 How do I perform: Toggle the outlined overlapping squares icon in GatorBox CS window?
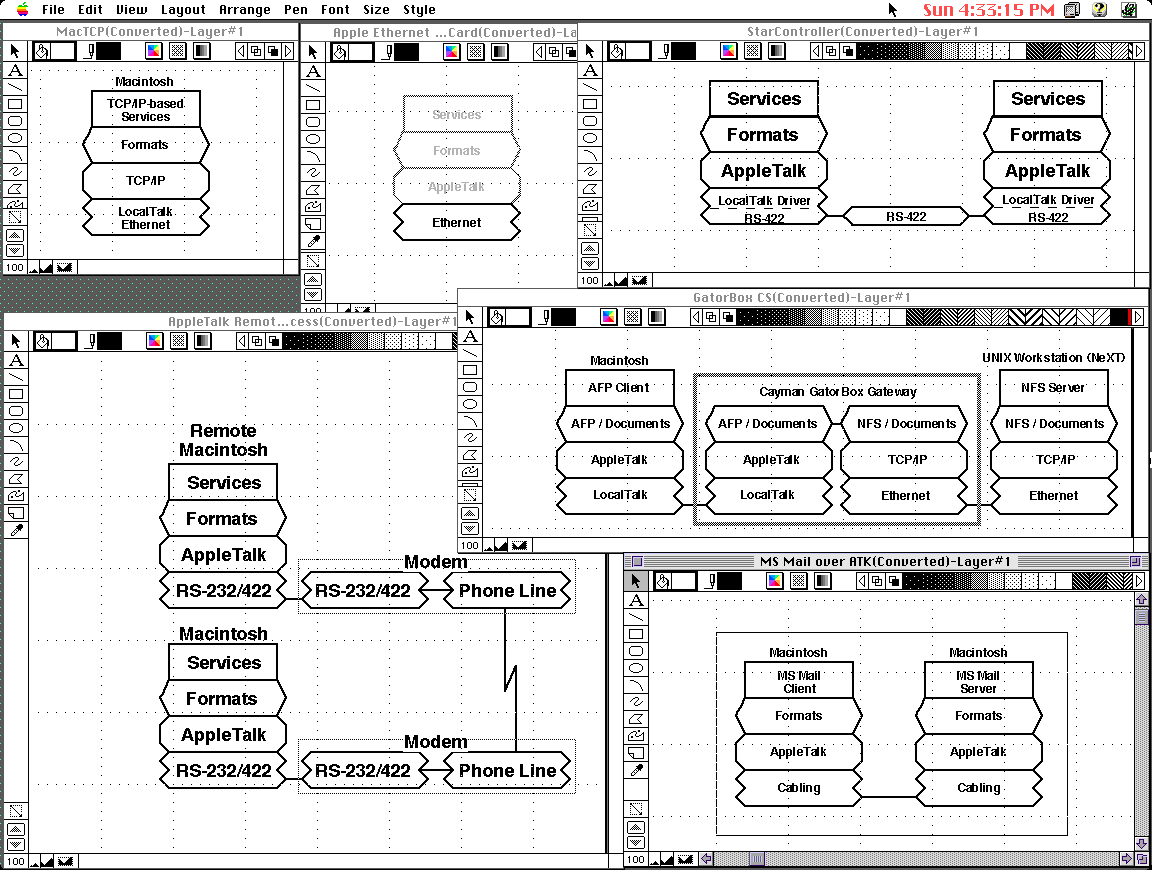click(711, 317)
